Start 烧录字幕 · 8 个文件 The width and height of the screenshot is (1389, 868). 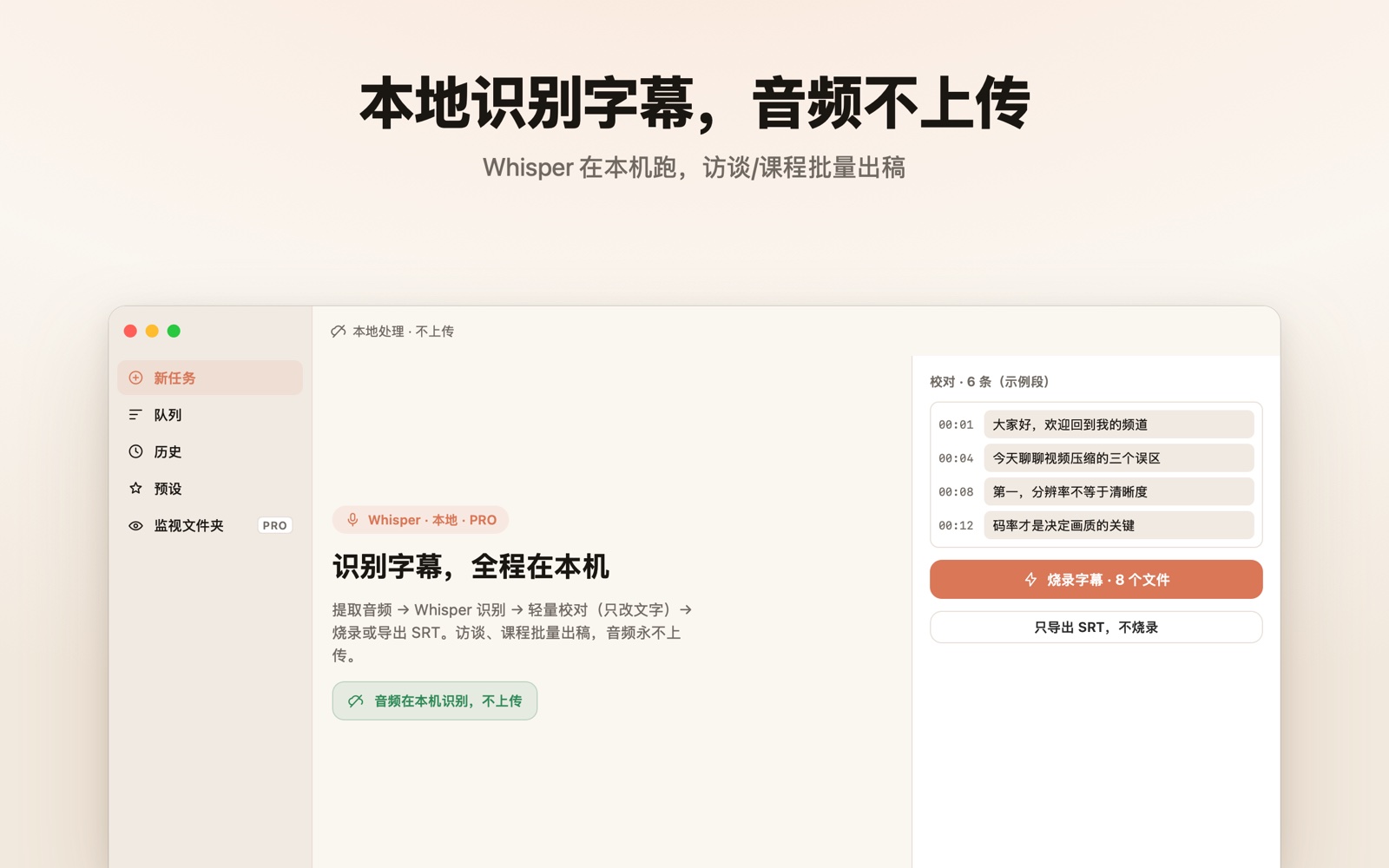point(1096,579)
